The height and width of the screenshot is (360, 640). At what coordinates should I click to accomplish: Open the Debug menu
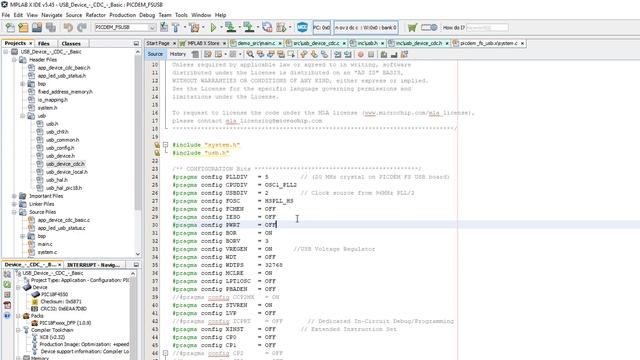[147, 15]
